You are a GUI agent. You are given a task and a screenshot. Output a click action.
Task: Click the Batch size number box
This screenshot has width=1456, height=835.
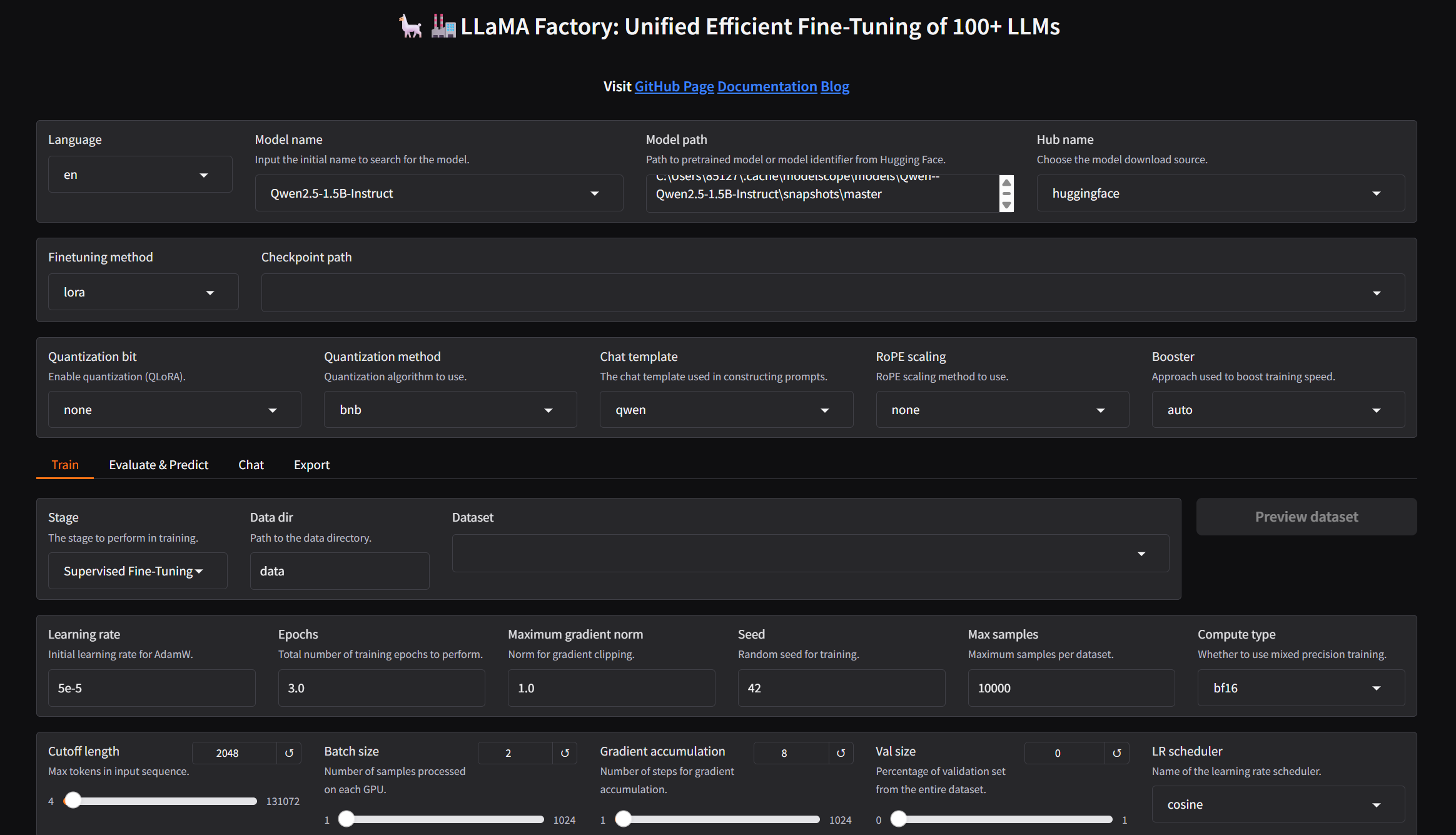(x=515, y=753)
